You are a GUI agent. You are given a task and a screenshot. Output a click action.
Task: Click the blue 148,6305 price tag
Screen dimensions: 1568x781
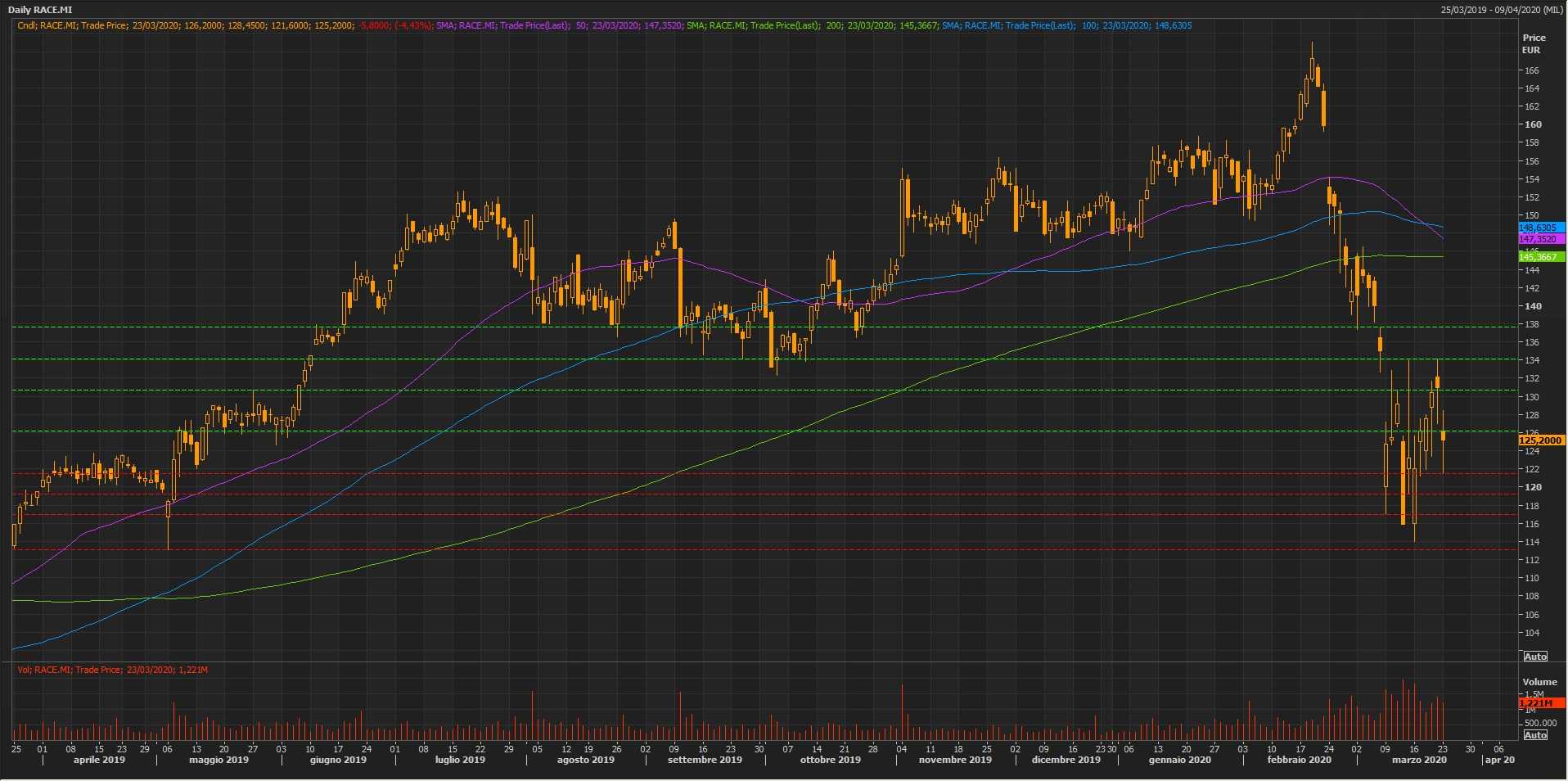pos(1539,228)
